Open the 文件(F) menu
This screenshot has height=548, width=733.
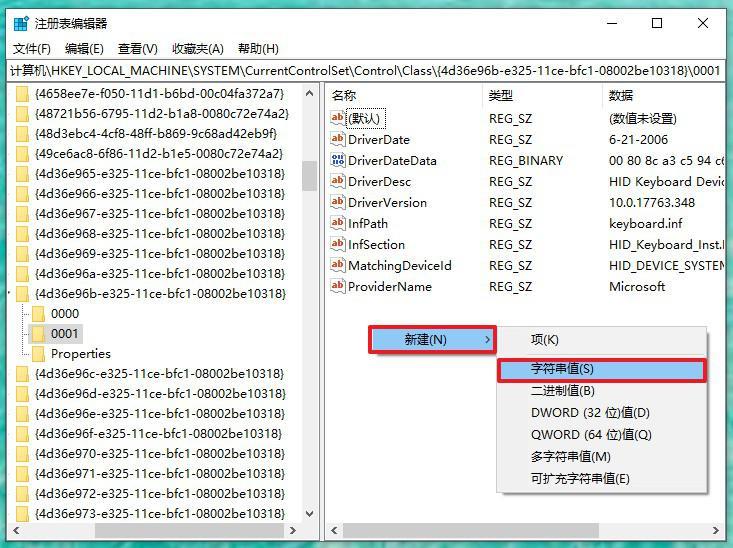tap(32, 48)
